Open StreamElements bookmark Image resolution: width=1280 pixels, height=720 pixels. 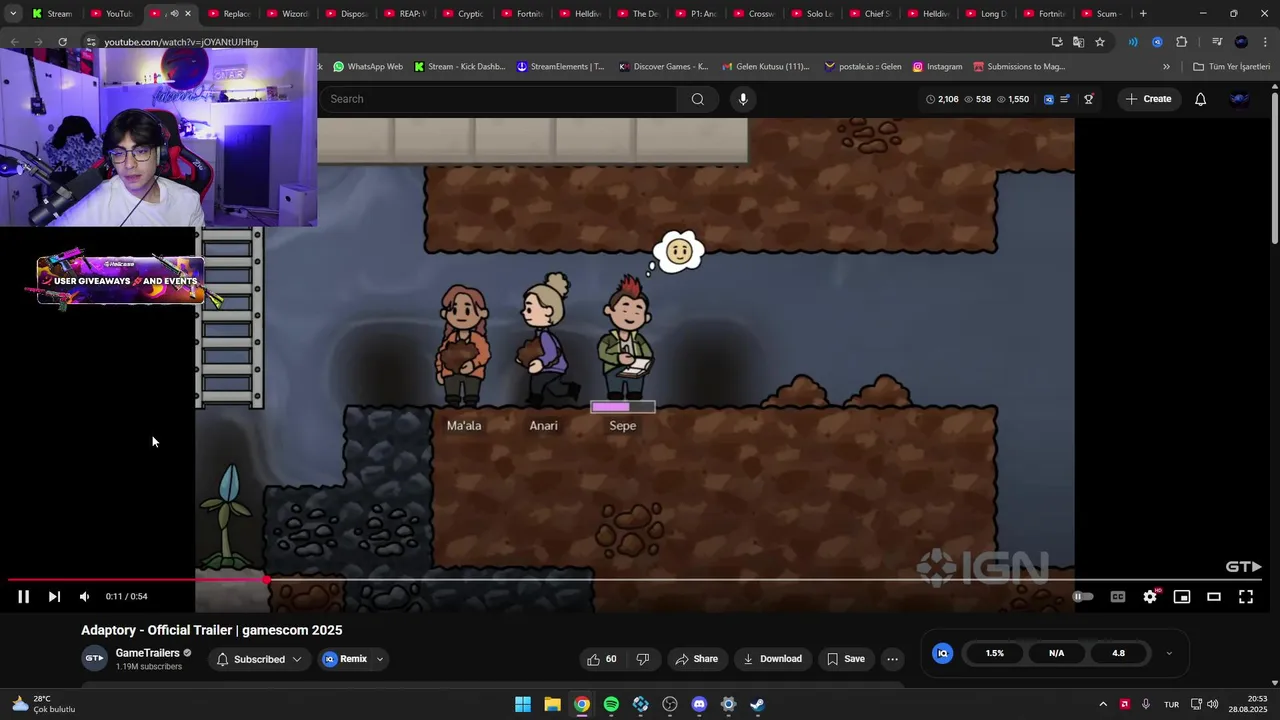(x=561, y=67)
